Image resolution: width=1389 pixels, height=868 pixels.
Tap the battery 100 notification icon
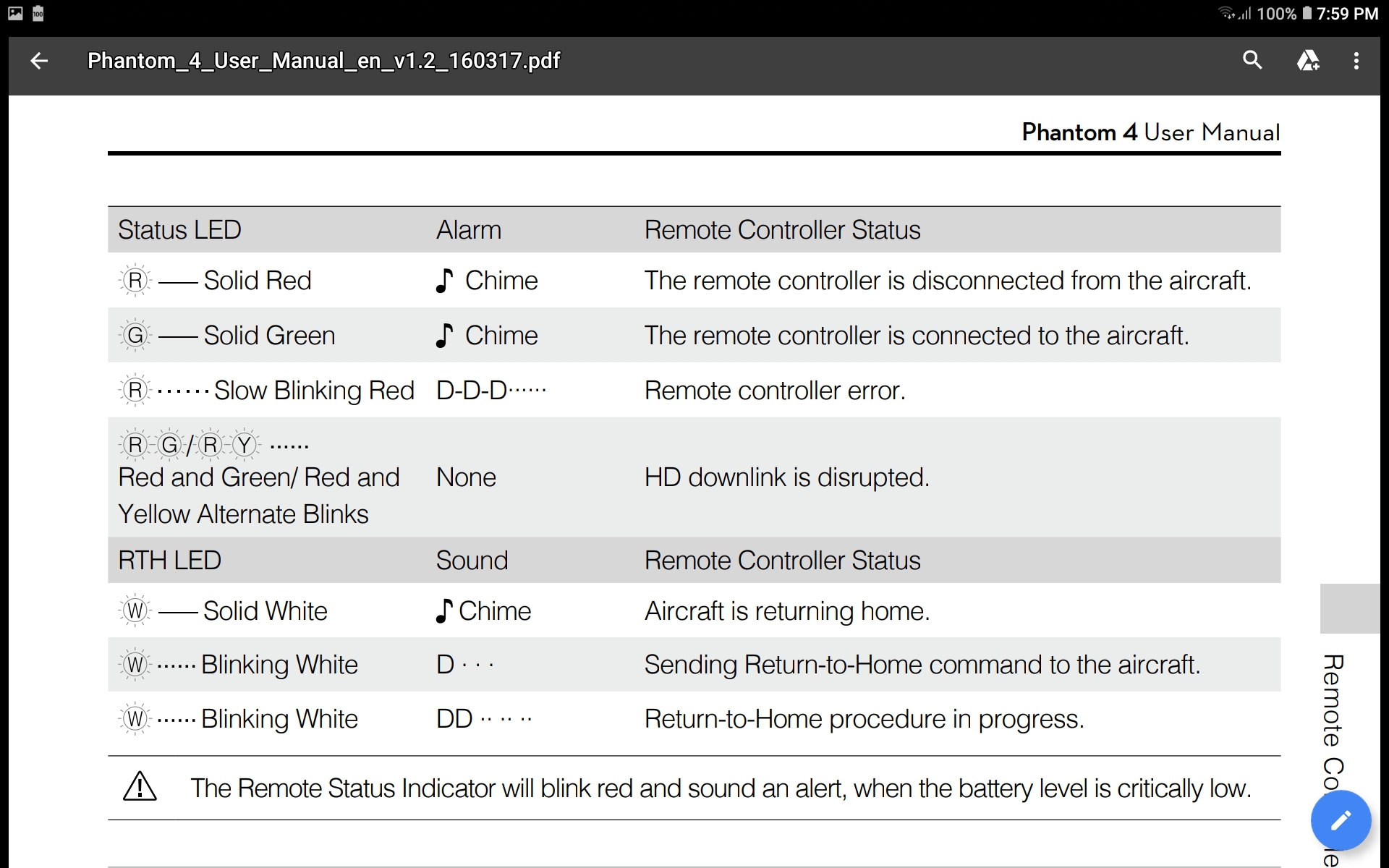tap(38, 13)
